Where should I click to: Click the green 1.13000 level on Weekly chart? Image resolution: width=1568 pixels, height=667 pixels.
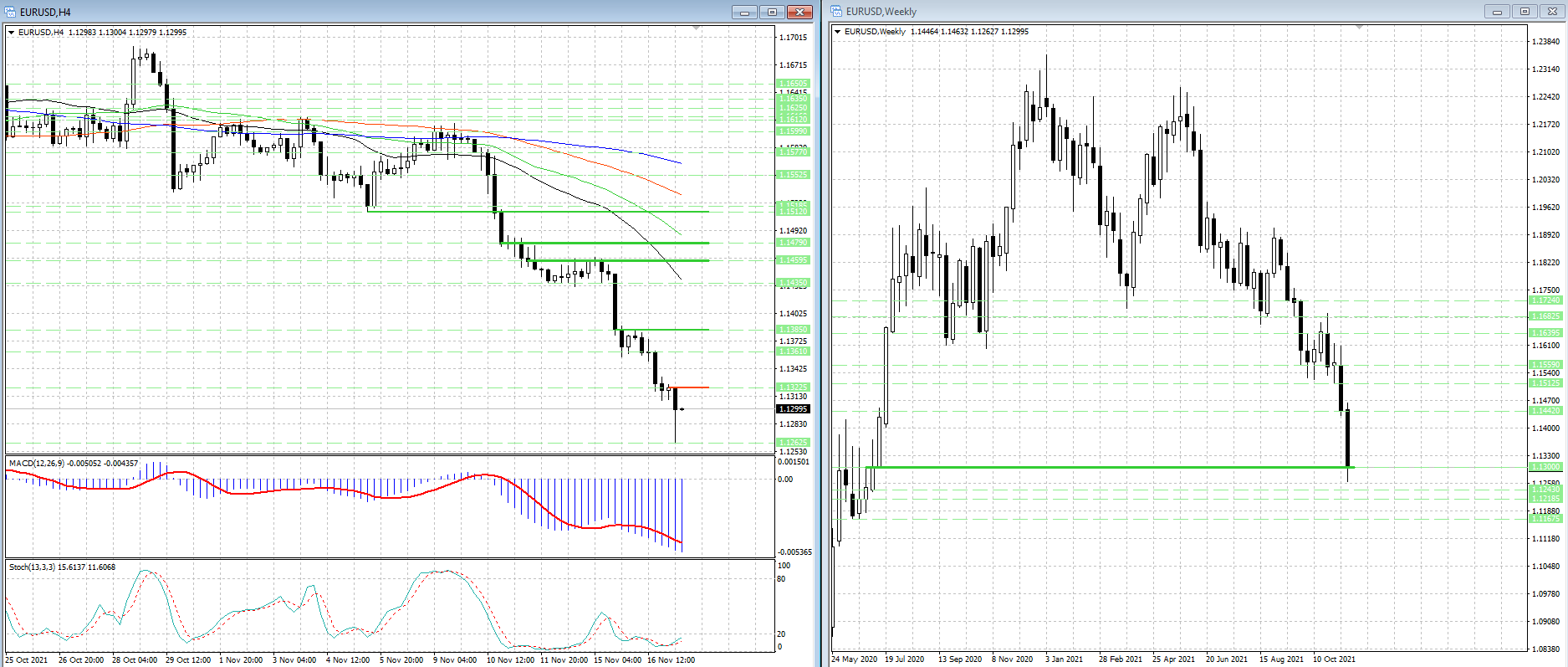point(1545,467)
